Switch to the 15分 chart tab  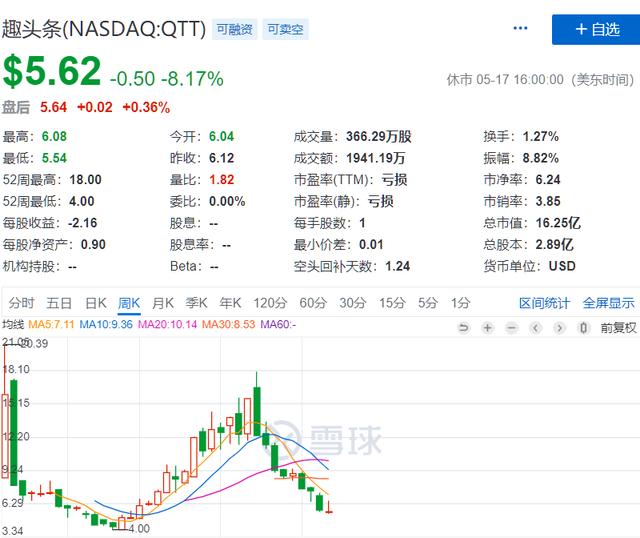pos(392,303)
